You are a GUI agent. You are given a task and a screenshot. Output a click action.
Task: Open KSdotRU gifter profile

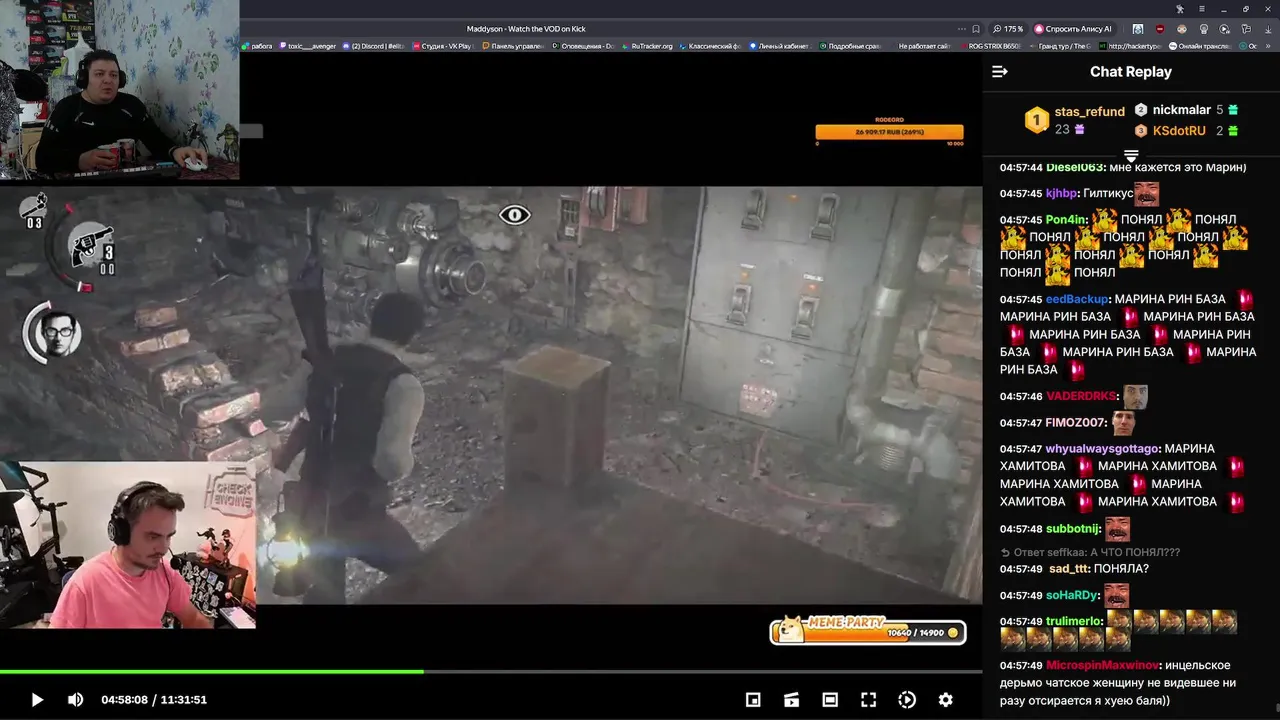[x=1180, y=131]
